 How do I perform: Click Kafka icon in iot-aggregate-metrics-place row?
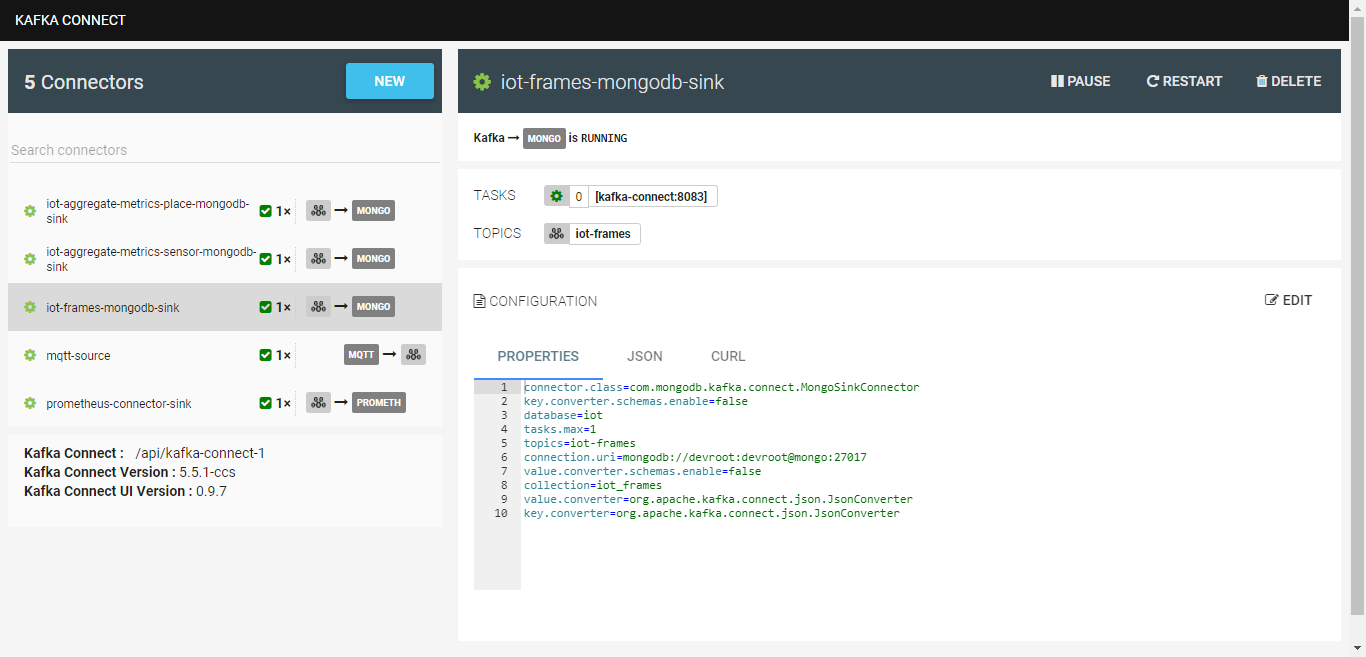click(x=318, y=211)
